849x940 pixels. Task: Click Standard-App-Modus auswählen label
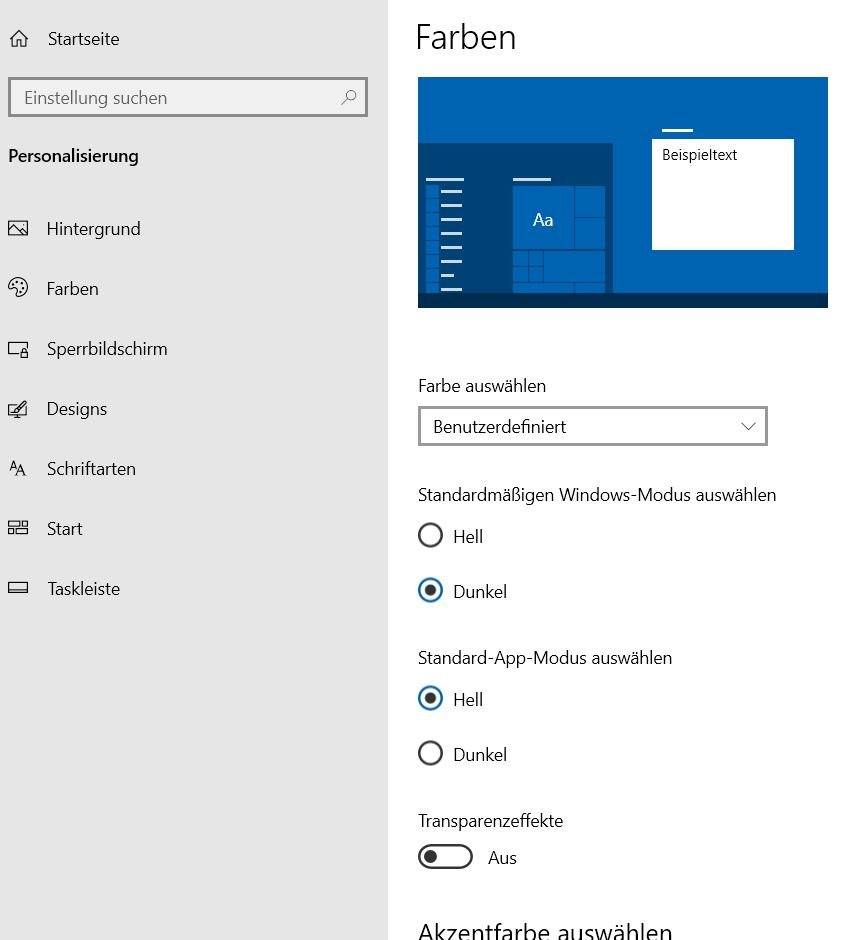[x=545, y=658]
